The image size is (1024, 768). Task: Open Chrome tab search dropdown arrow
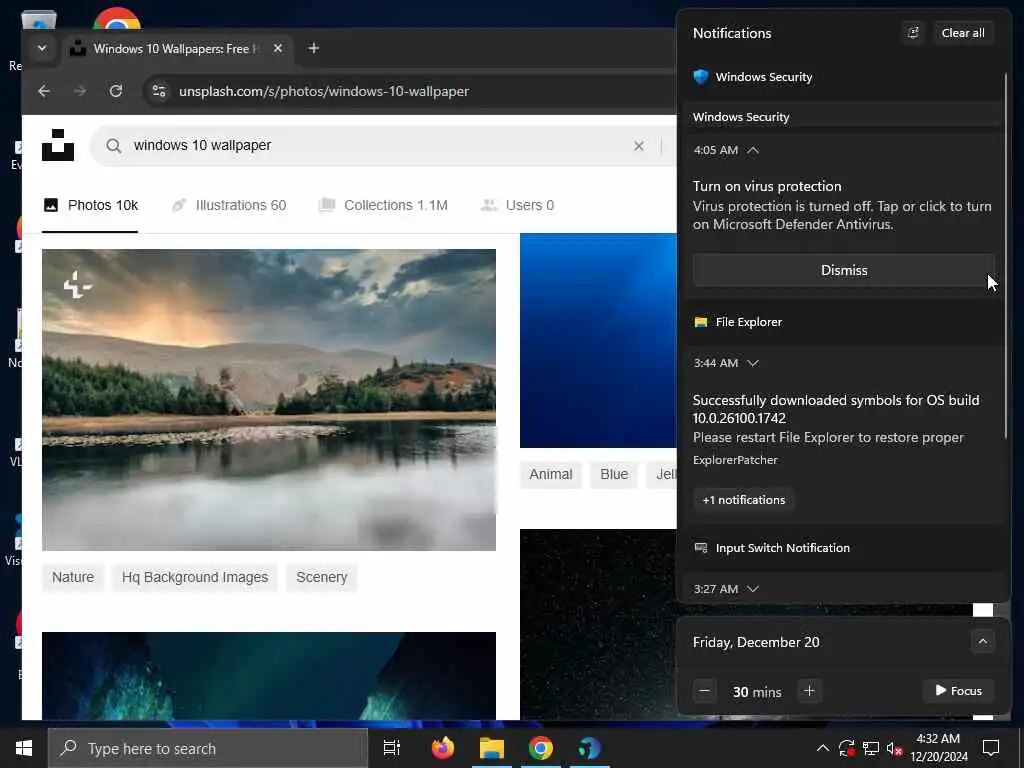(42, 48)
